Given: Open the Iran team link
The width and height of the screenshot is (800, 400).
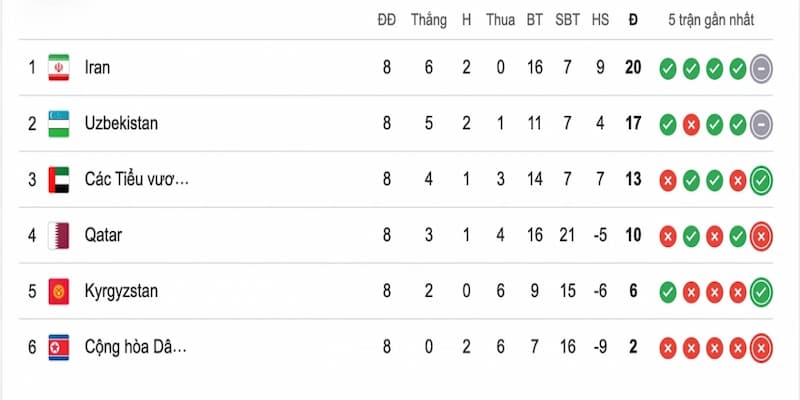Looking at the screenshot, I should click(x=97, y=67).
